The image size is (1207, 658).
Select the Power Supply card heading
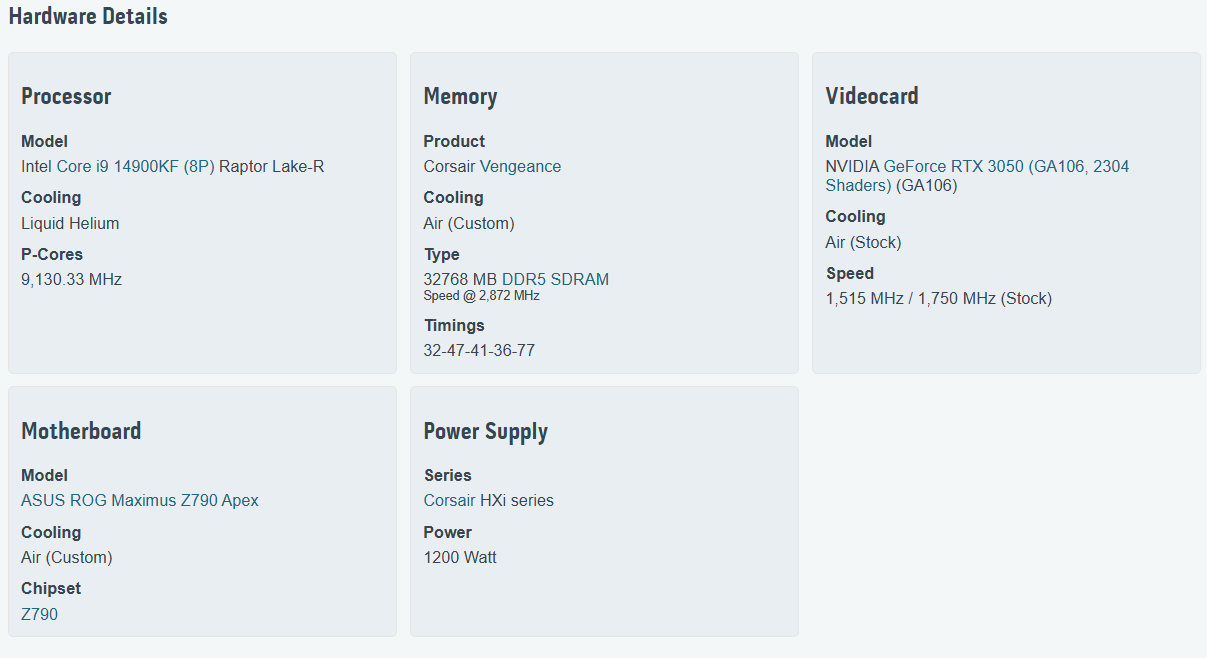486,431
